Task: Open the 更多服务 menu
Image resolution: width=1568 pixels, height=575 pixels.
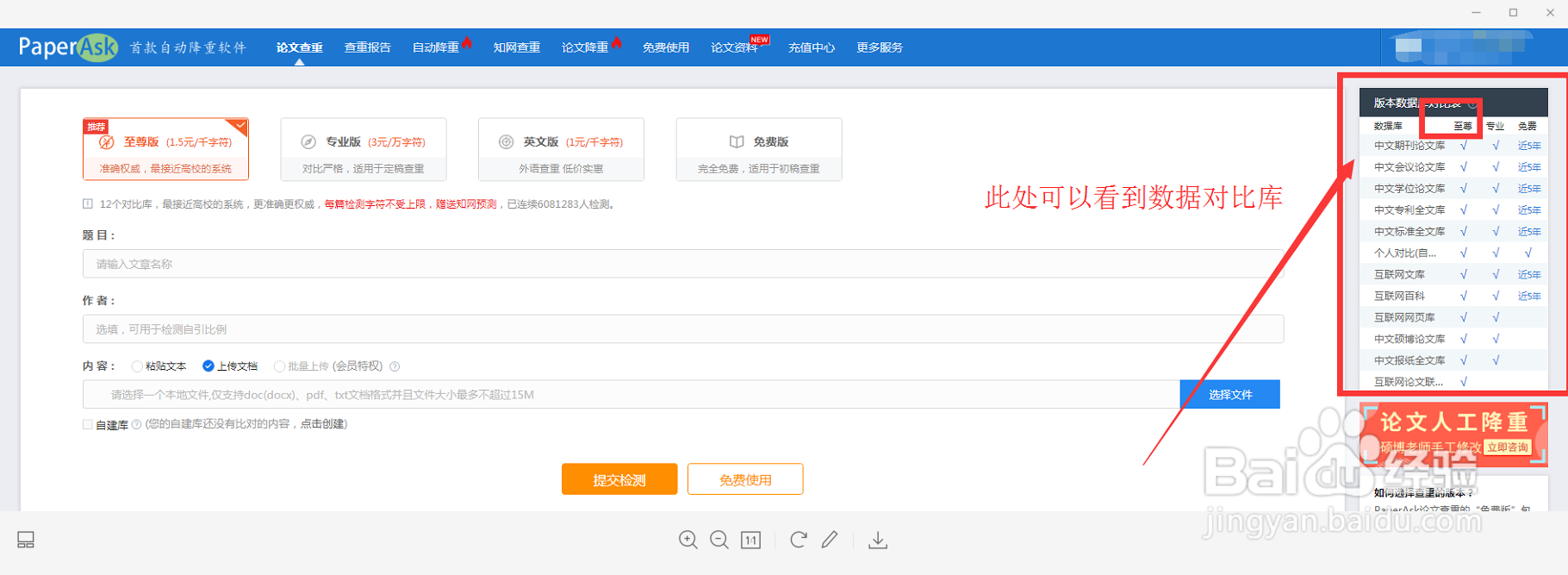Action: (880, 47)
